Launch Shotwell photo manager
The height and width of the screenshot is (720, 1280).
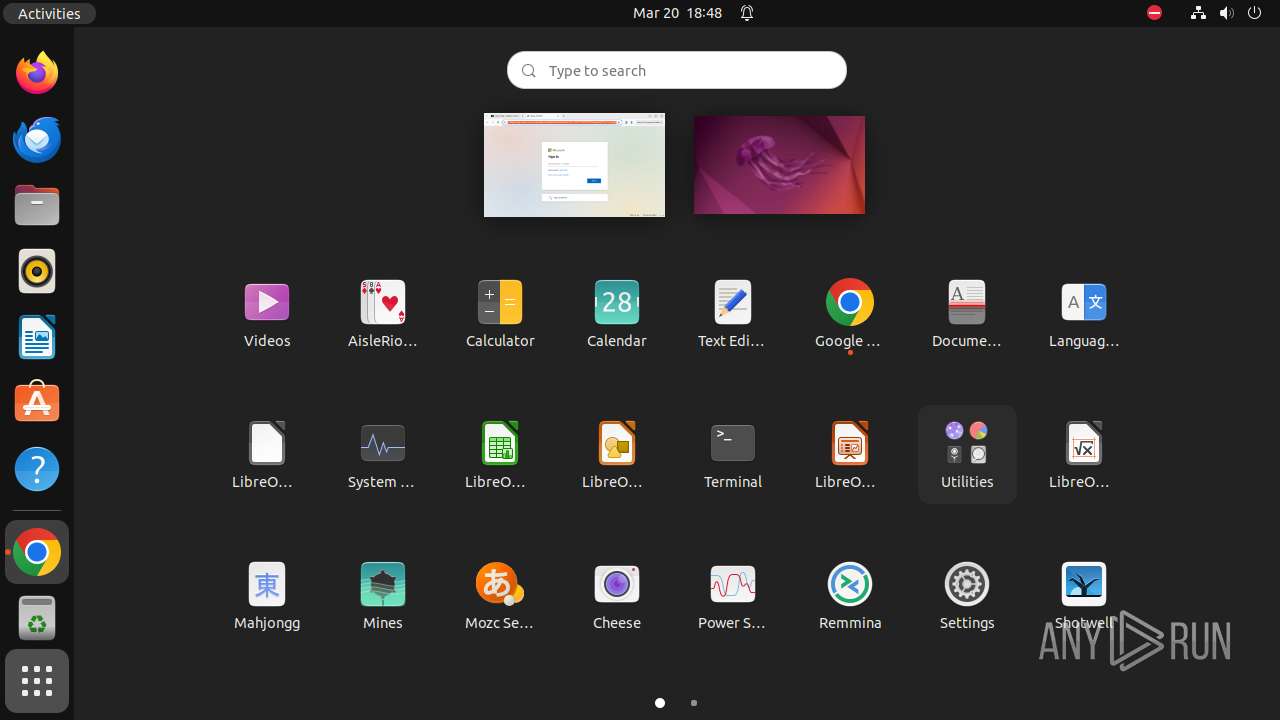(1084, 596)
